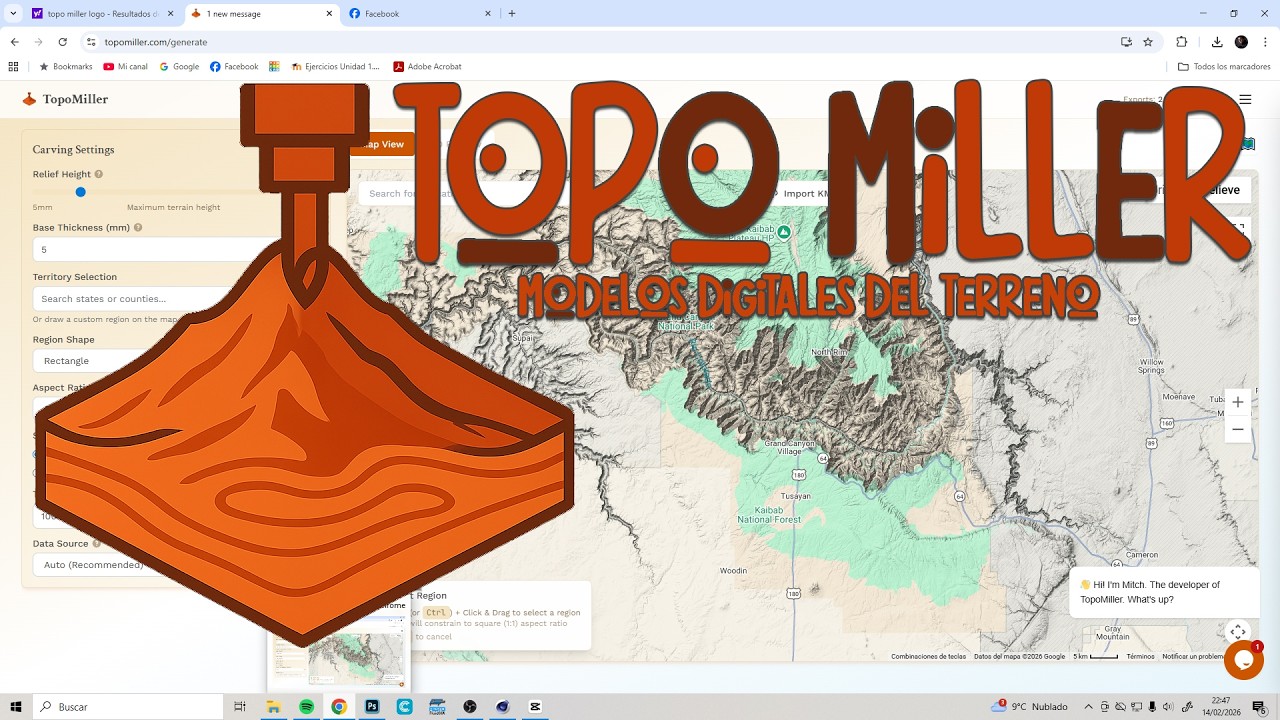1280x720 pixels.
Task: Go back in browser history
Action: tap(14, 42)
